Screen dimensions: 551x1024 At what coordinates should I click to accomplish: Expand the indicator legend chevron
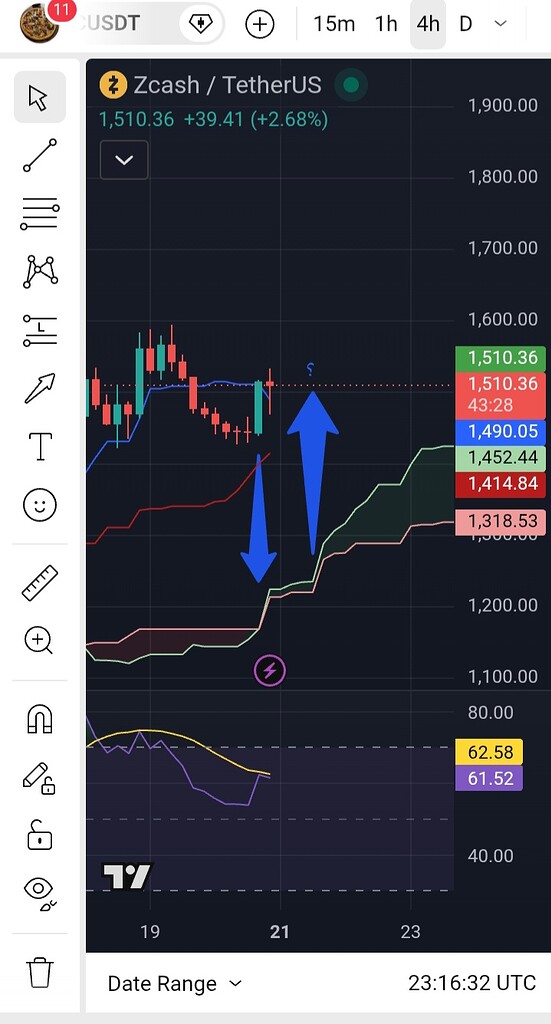[x=124, y=160]
